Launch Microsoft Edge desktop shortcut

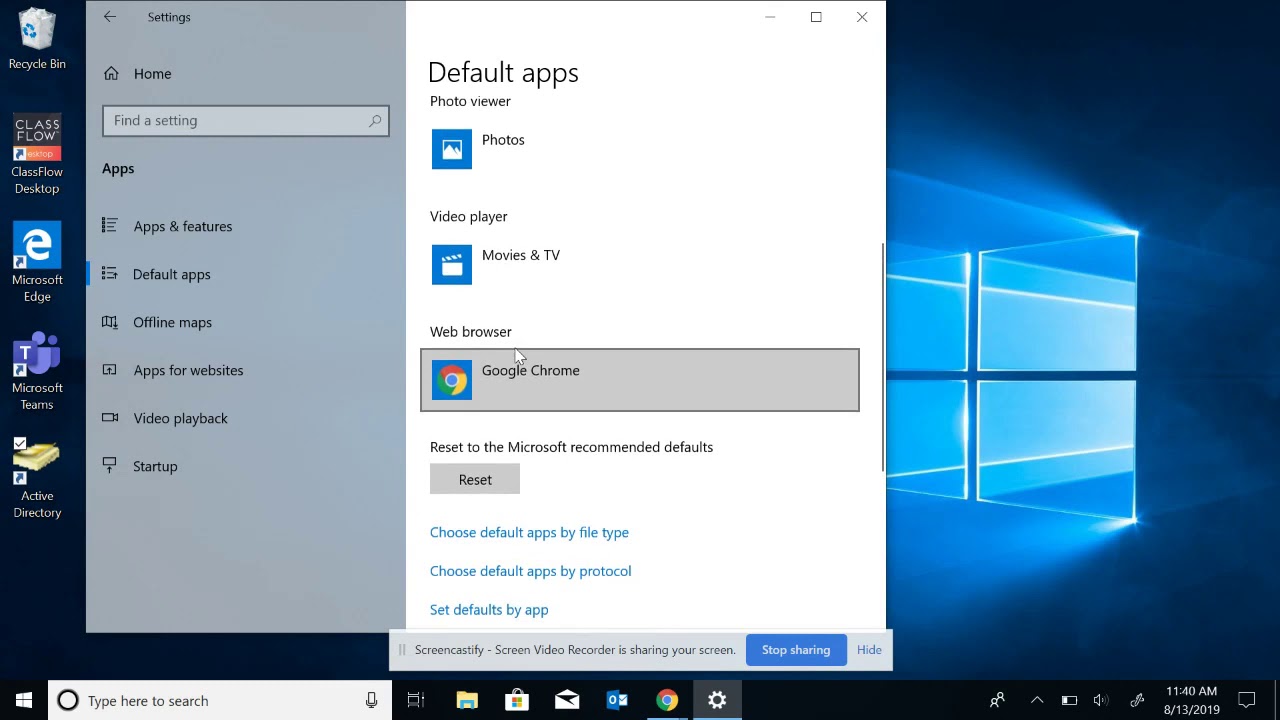pos(37,263)
